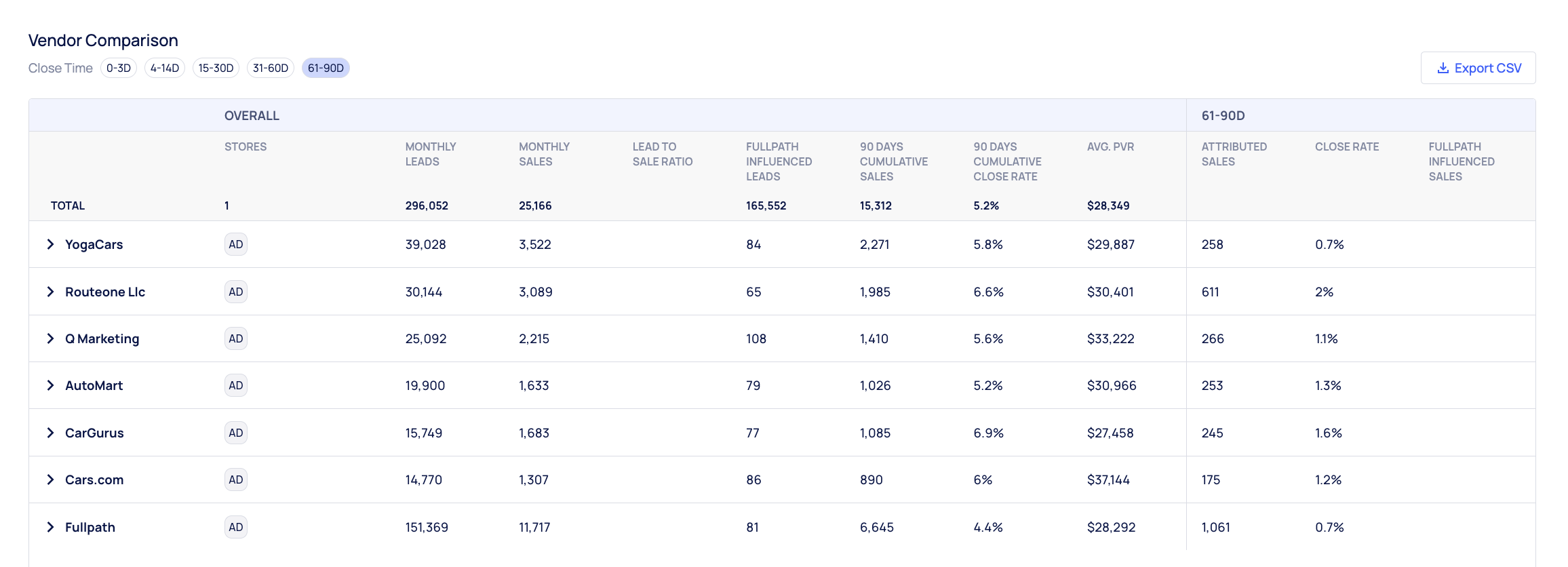Open the Cars.com vendor name
This screenshot has width=1568, height=567.
94,480
